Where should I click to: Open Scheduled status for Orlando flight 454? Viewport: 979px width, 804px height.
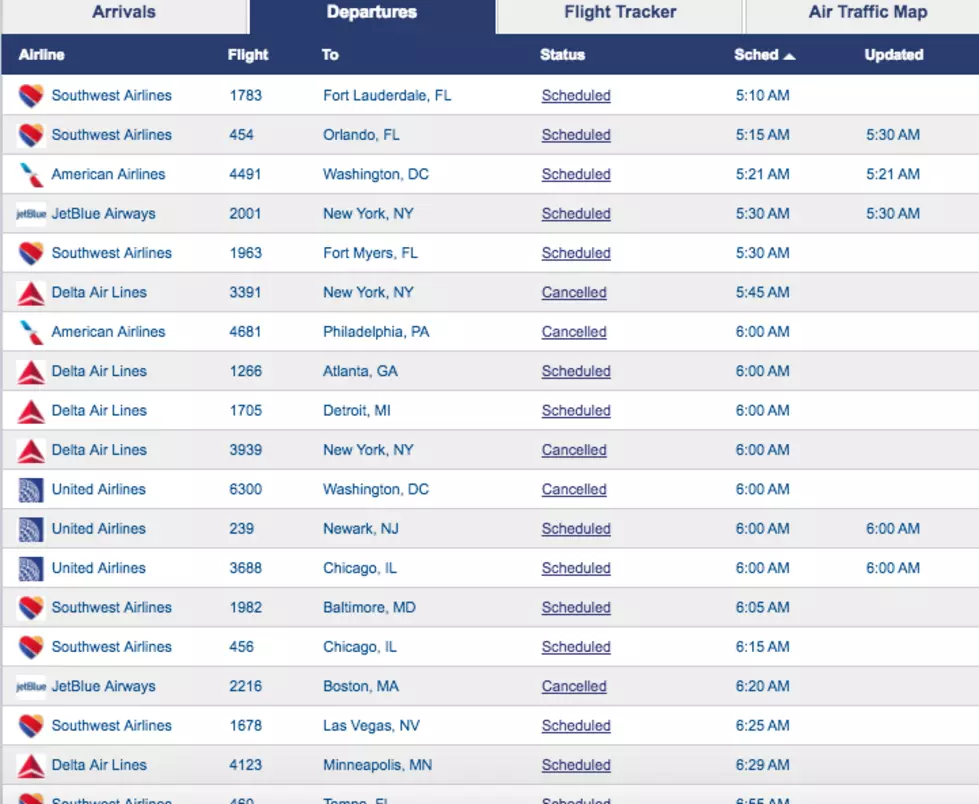[x=576, y=135]
